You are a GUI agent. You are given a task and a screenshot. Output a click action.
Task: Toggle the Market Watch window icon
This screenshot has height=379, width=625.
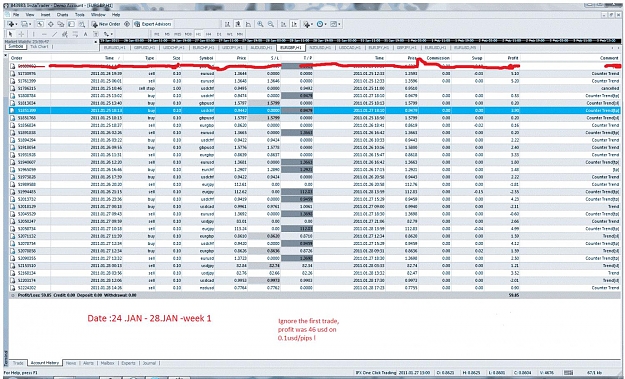pos(40,24)
